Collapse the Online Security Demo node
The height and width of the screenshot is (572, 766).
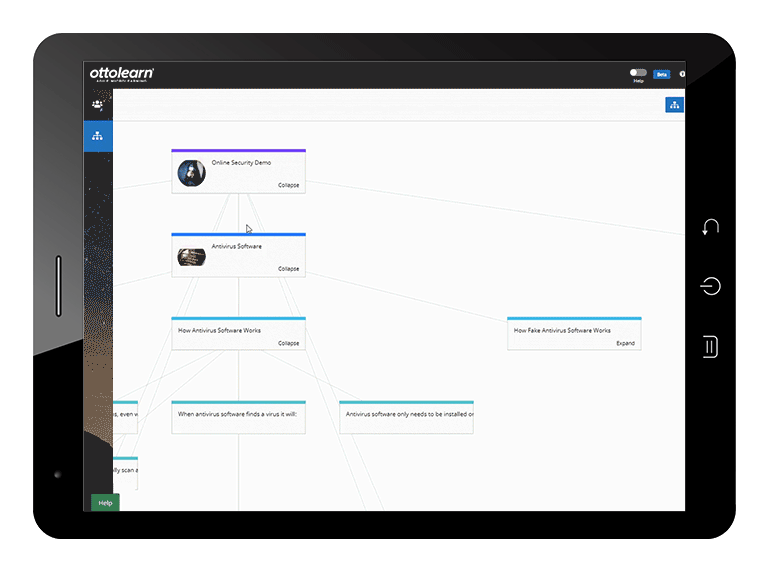288,185
